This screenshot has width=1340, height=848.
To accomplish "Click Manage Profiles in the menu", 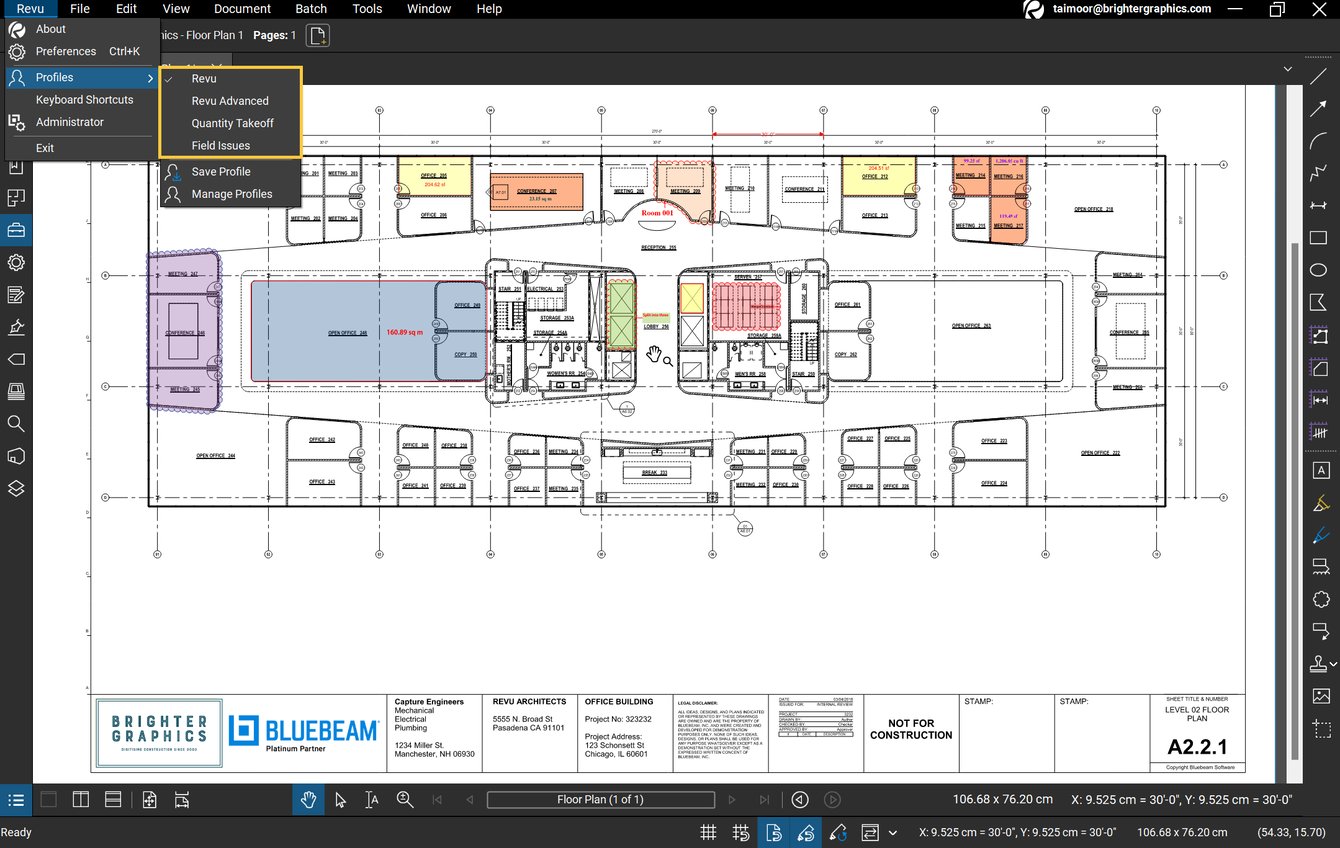I will pos(231,194).
